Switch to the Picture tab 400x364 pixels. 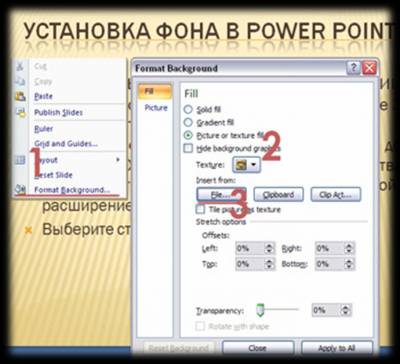tap(156, 108)
